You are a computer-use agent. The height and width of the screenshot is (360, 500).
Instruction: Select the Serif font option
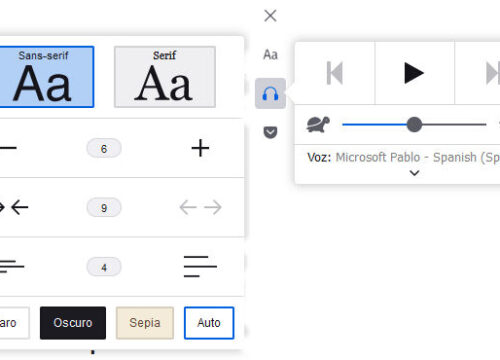pos(165,77)
